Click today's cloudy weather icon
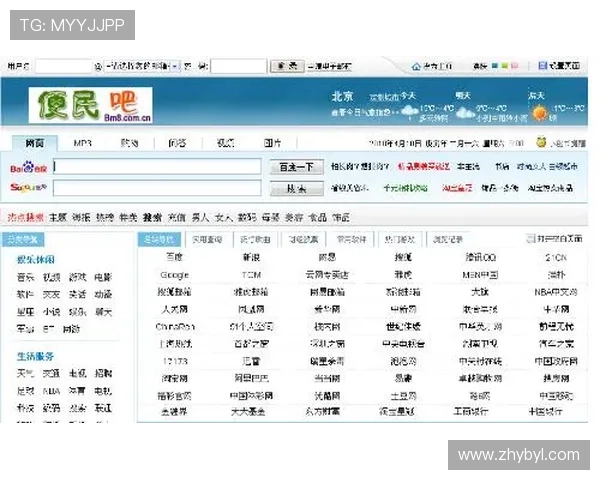This screenshot has height=480, width=600. point(409,111)
